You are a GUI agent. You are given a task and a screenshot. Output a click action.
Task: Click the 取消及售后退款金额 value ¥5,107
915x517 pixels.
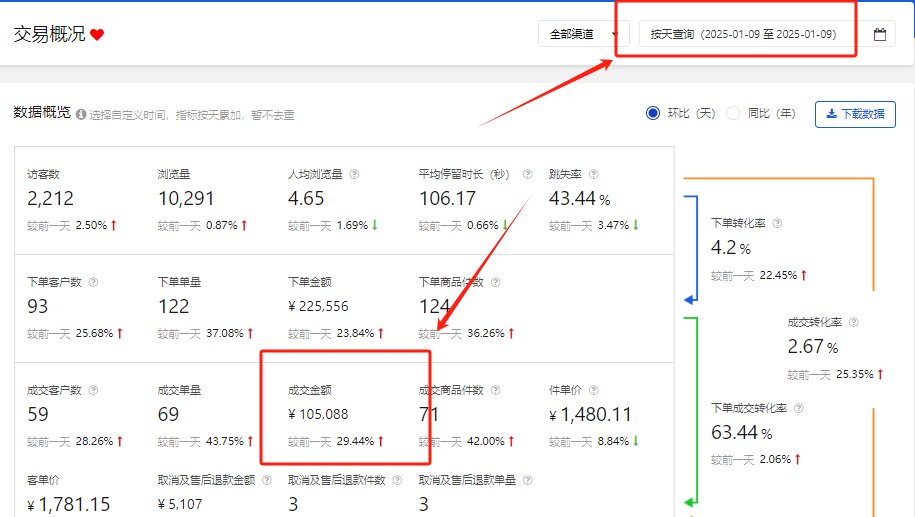pyautogui.click(x=180, y=504)
